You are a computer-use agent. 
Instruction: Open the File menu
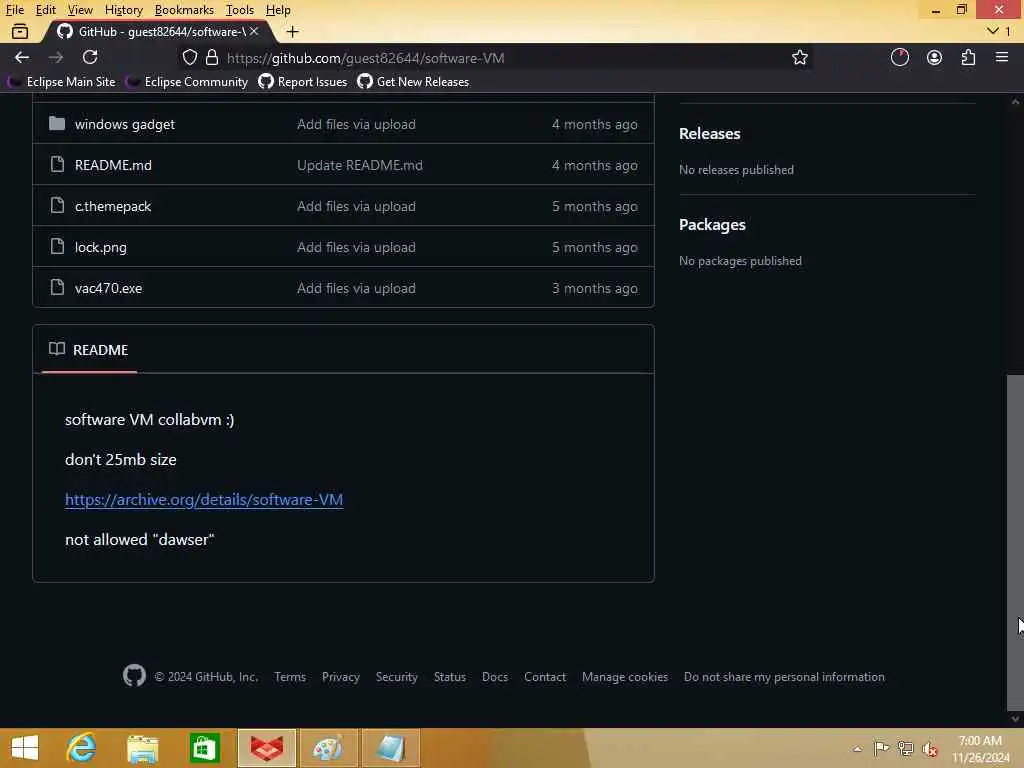click(14, 10)
